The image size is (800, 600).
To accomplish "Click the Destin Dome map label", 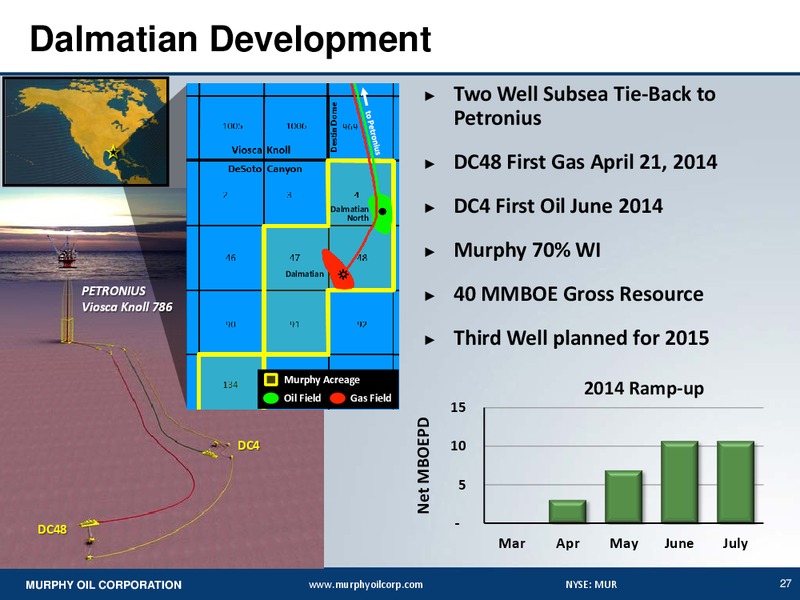I will pyautogui.click(x=334, y=127).
